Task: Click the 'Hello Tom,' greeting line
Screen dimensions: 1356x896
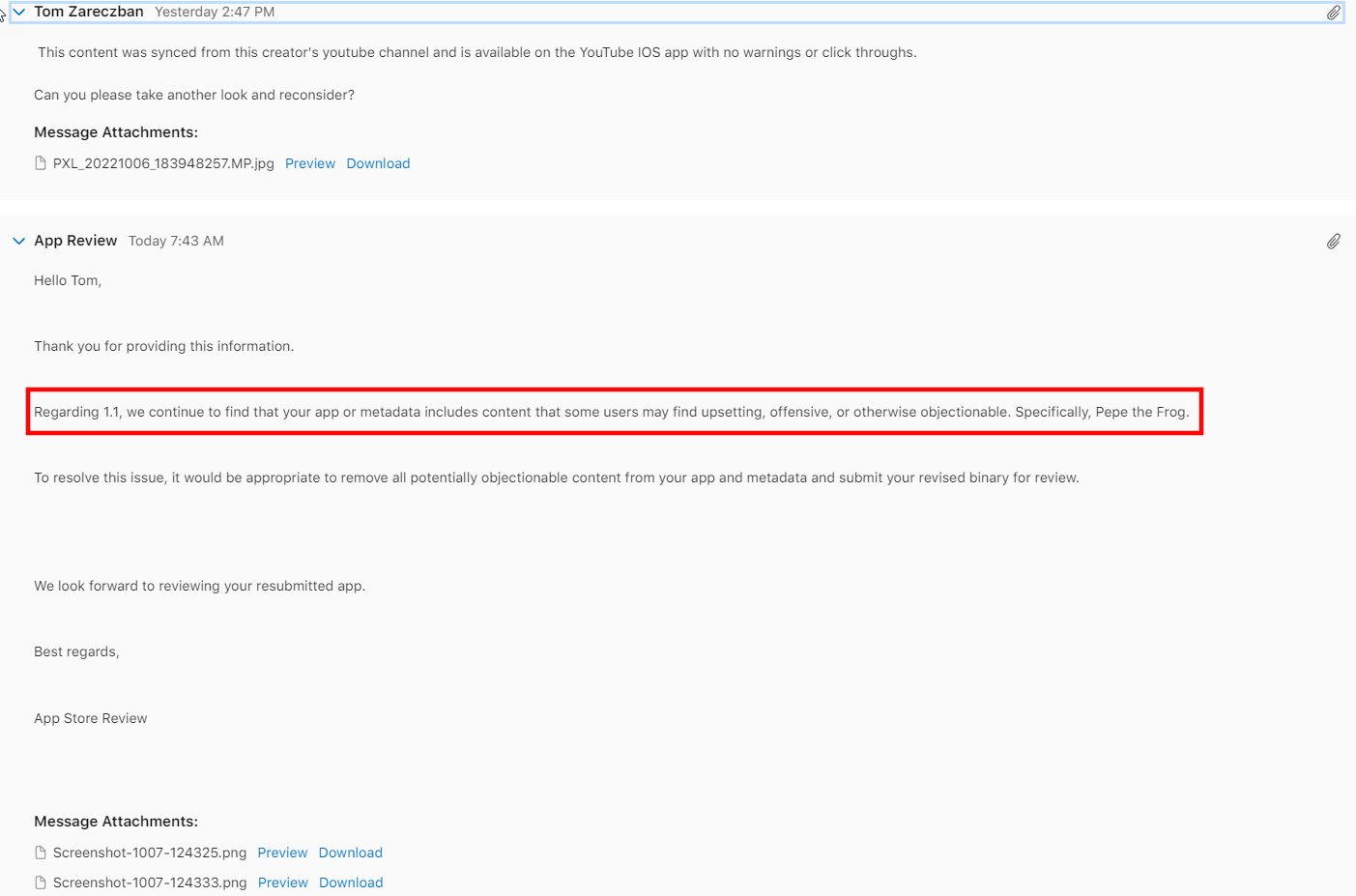Action: [68, 280]
